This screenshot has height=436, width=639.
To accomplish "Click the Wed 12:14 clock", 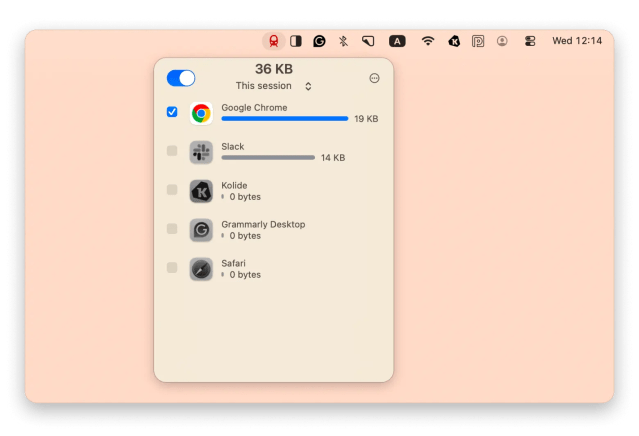I will coord(577,41).
